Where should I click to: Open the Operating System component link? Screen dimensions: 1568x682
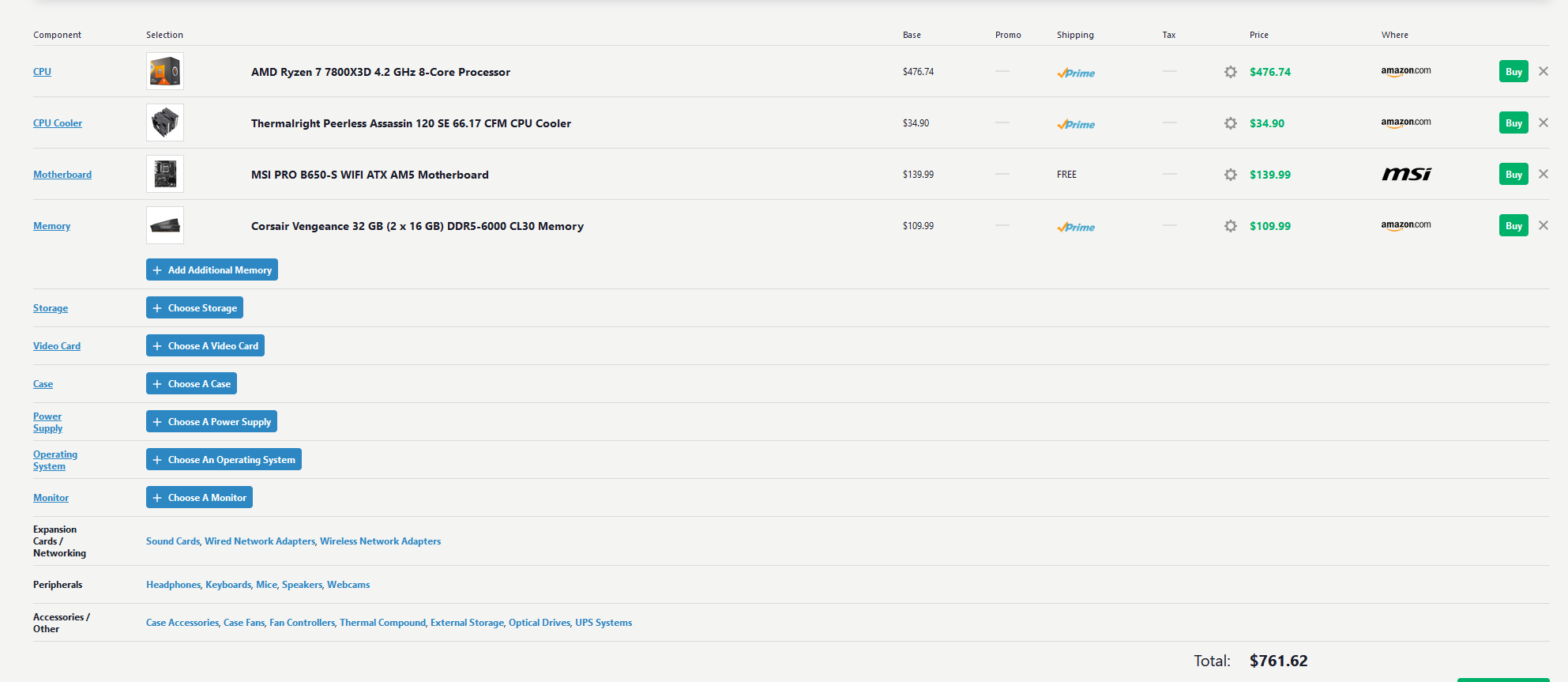55,460
